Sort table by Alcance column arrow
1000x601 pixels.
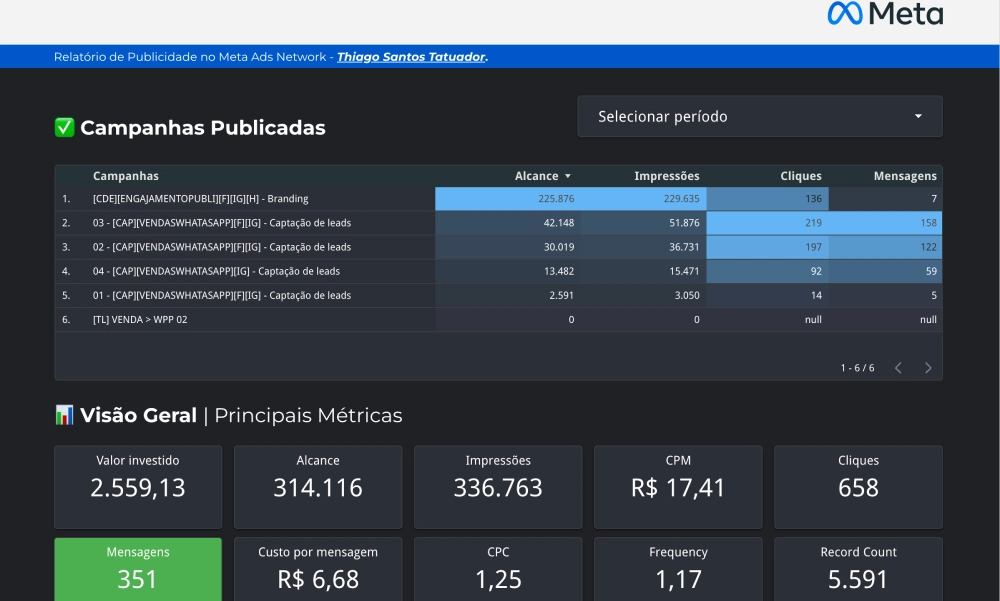point(568,176)
